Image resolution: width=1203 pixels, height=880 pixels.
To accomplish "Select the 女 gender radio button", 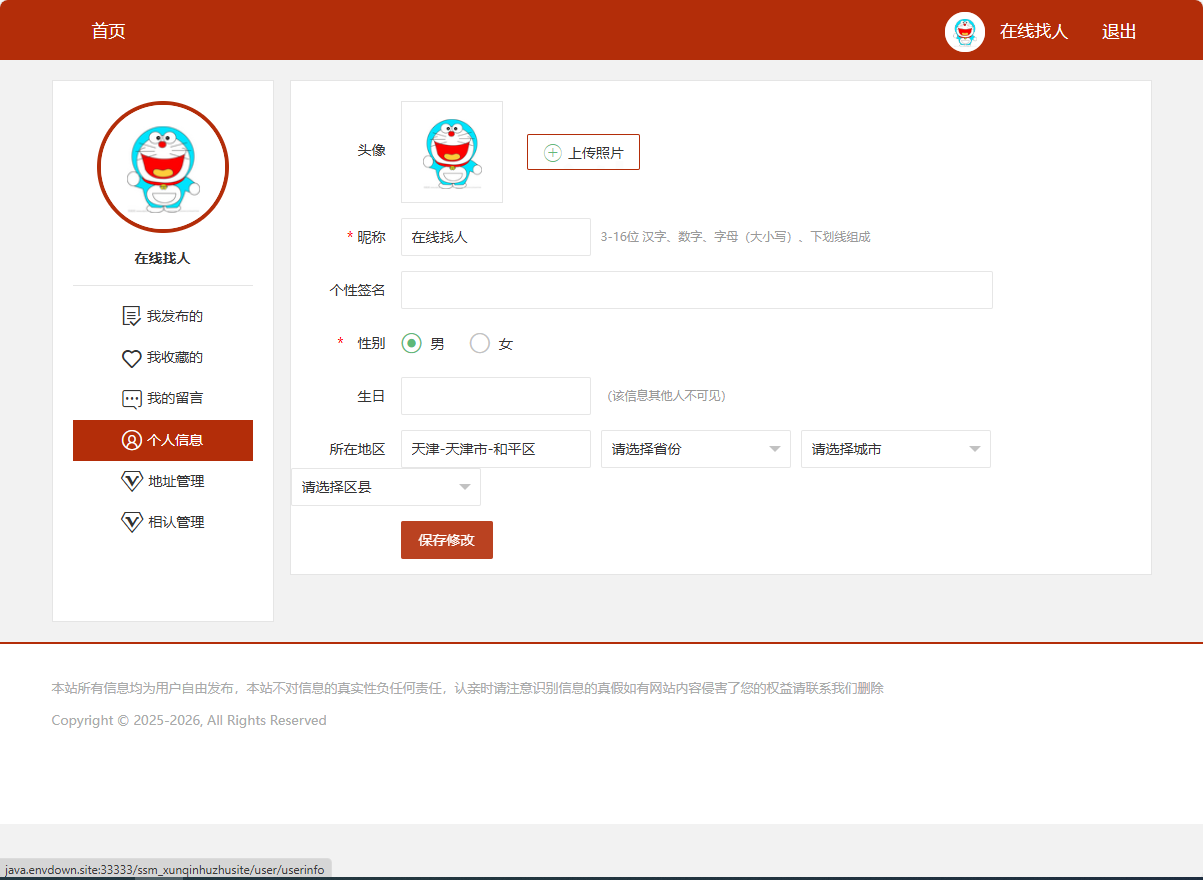I will (x=479, y=342).
